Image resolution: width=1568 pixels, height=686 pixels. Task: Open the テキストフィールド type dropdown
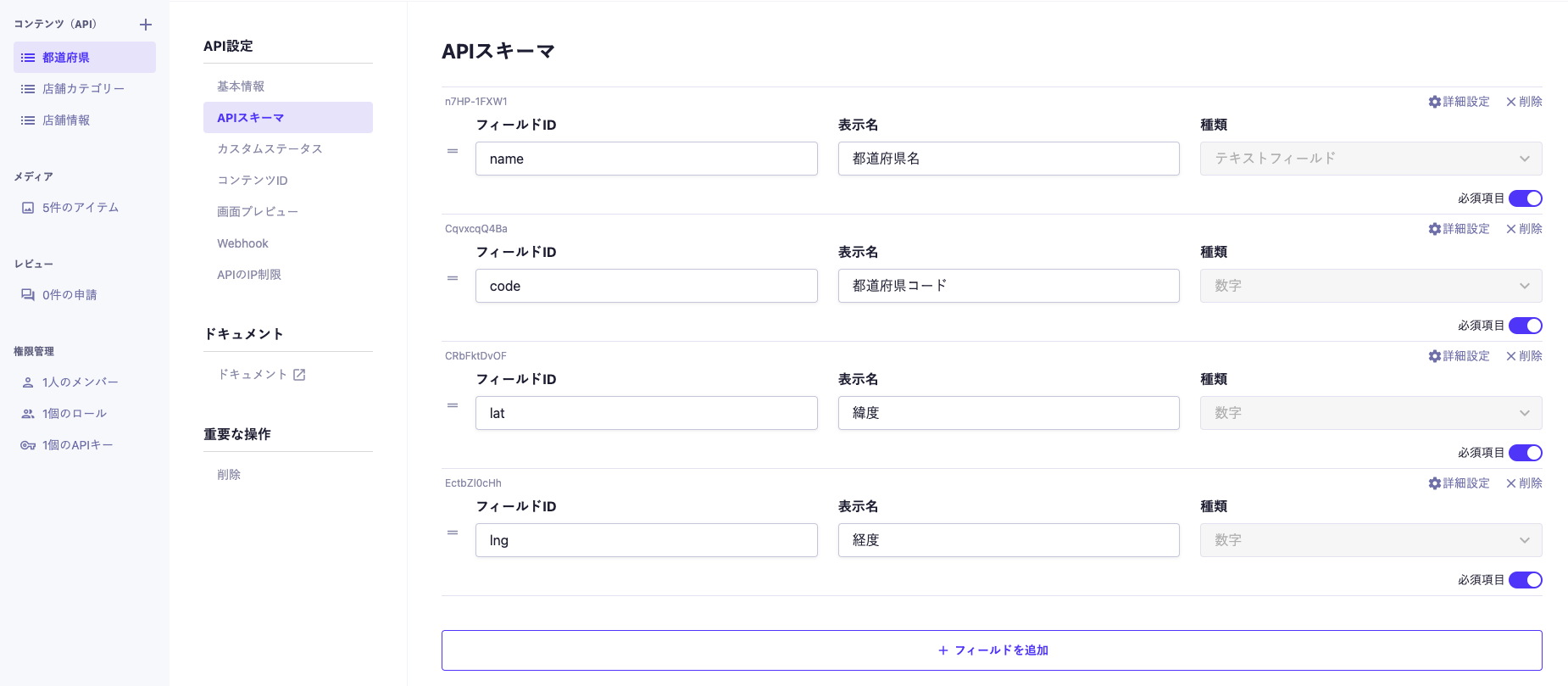click(1371, 159)
